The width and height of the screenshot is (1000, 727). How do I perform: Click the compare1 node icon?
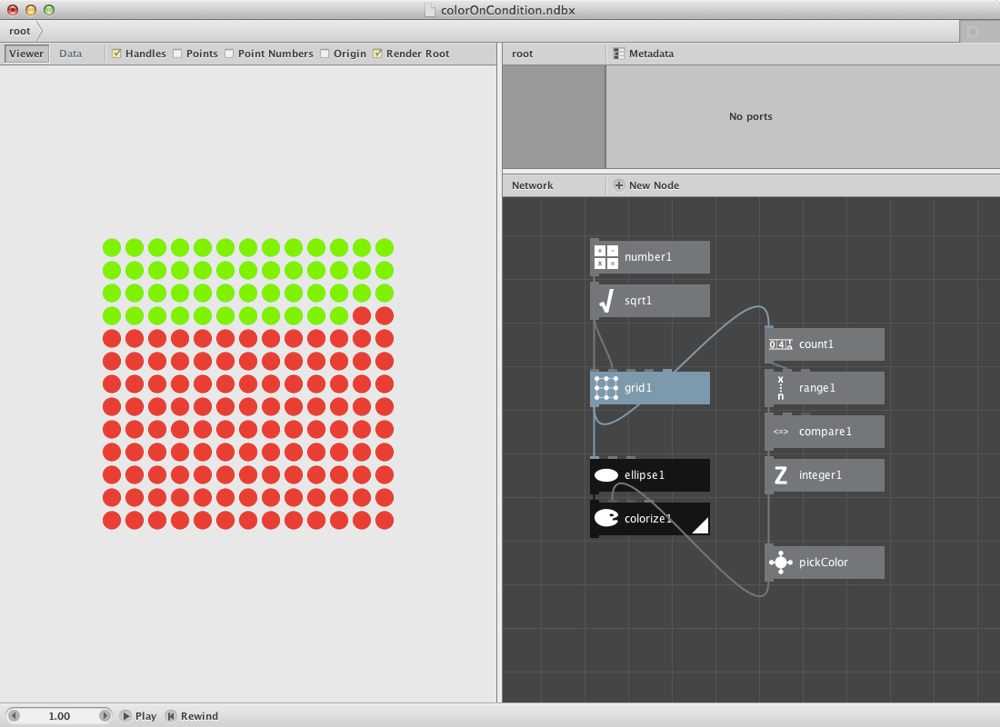(781, 432)
